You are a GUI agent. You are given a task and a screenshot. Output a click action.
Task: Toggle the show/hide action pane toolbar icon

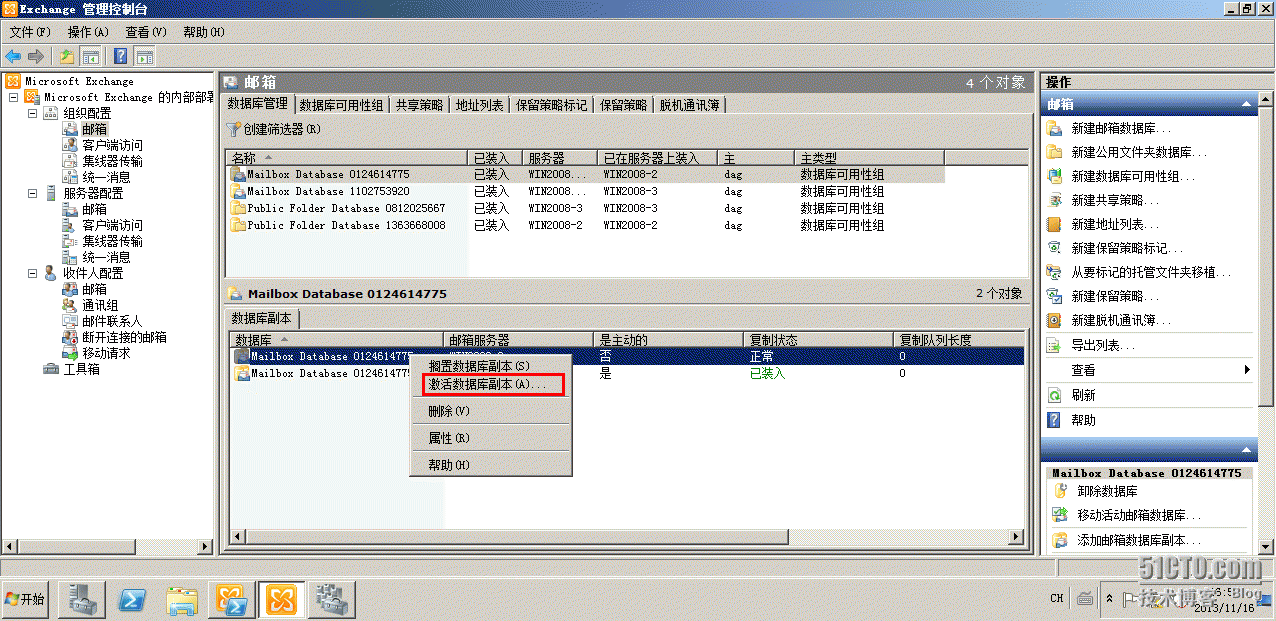point(145,56)
